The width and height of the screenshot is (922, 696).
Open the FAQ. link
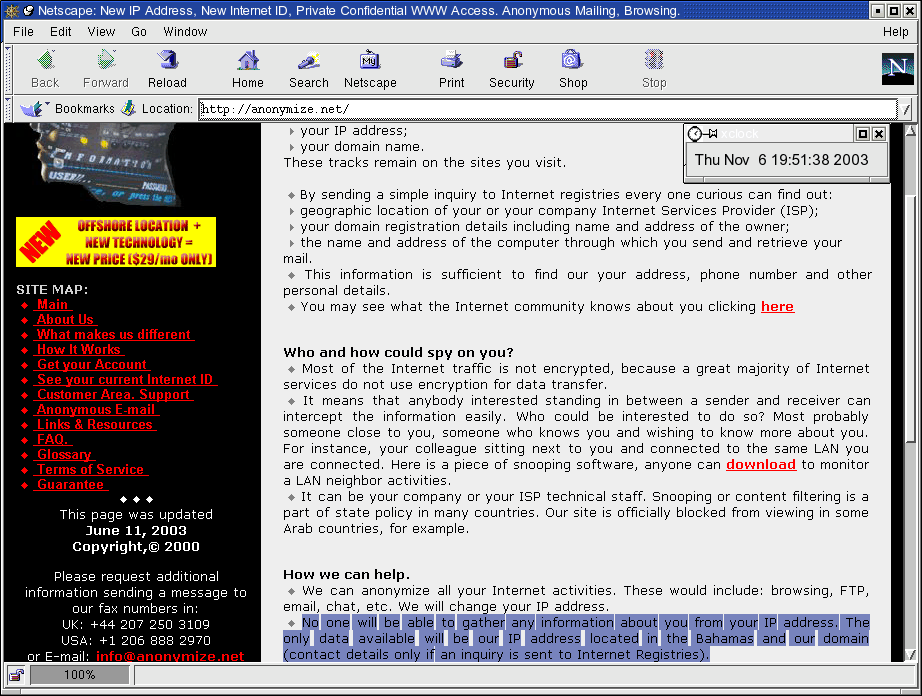click(52, 440)
